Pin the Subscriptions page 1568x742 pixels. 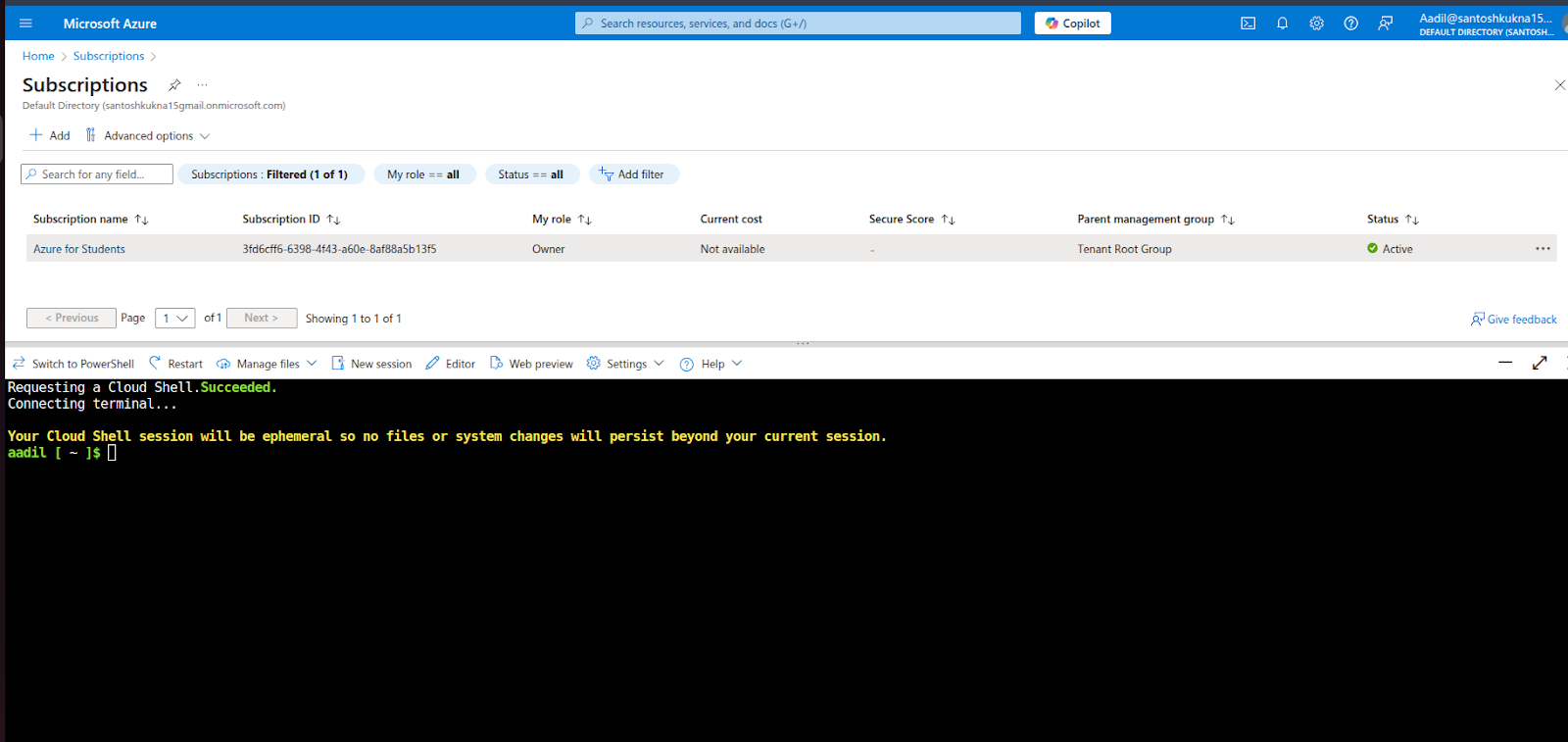174,85
